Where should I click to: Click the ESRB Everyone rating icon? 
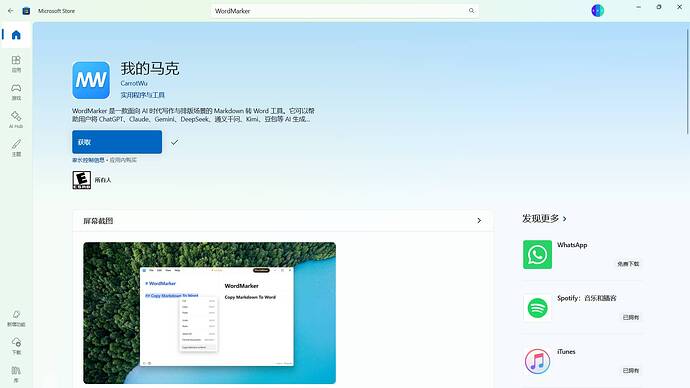click(82, 180)
